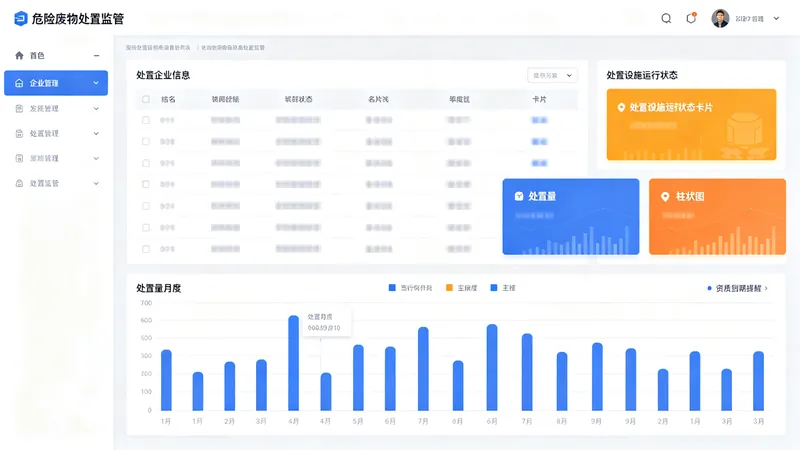Check the sixth table row checkbox
Screen dimensions: 800x450
(x=146, y=228)
